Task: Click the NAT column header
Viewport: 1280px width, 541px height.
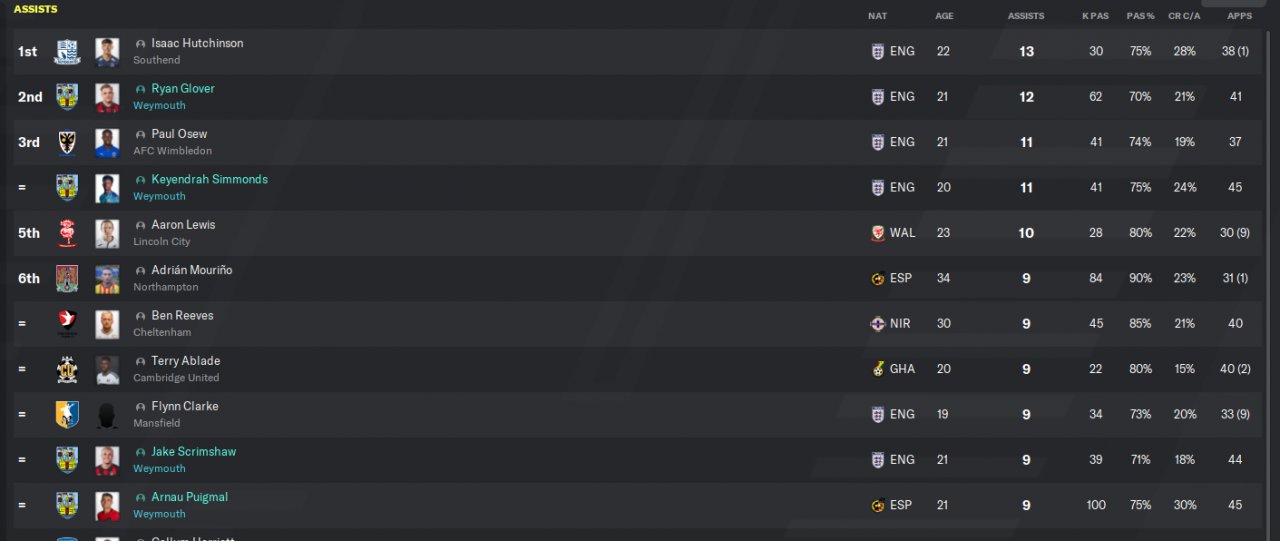Action: [877, 16]
